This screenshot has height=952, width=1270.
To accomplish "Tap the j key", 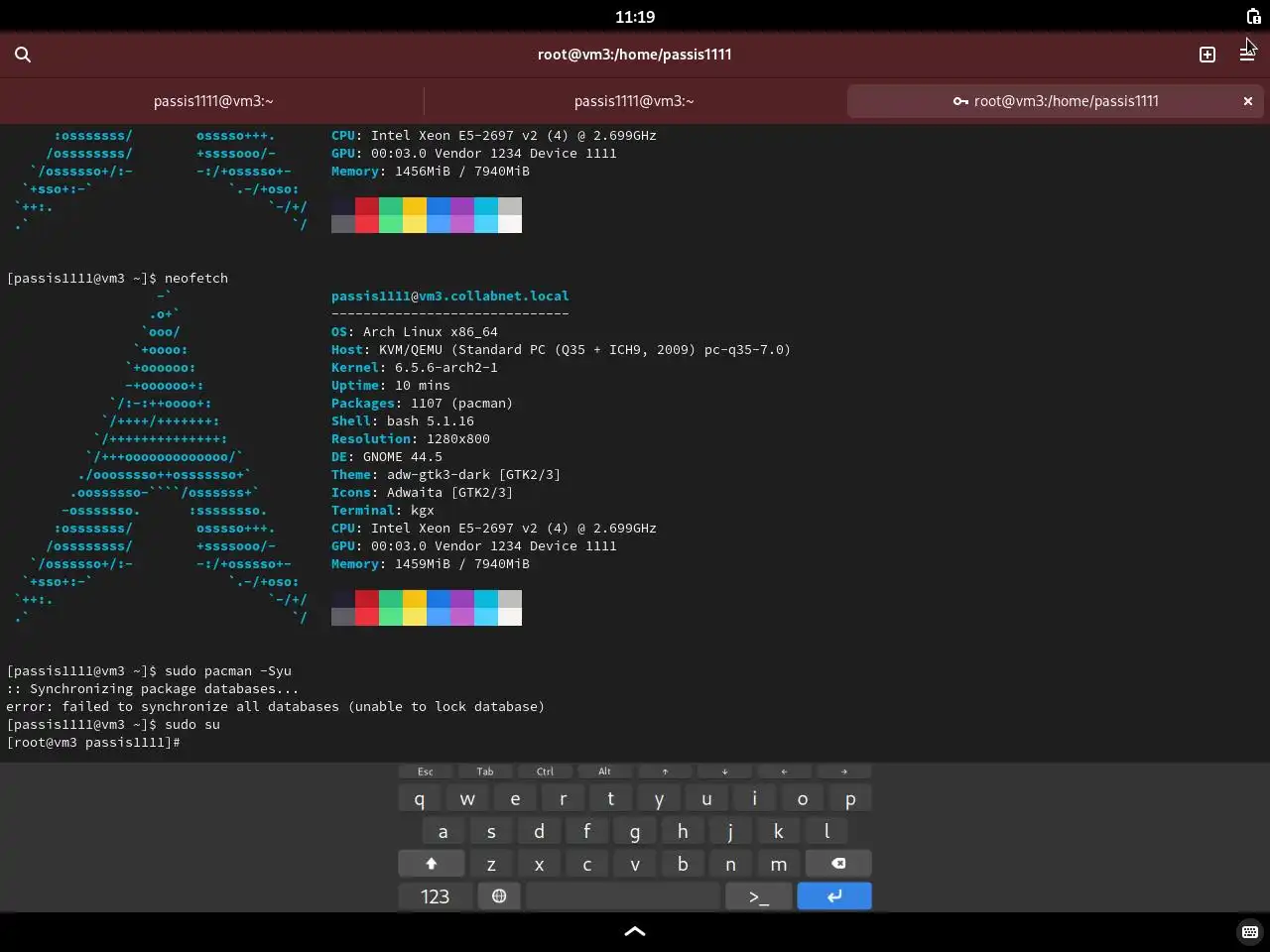I will [730, 831].
